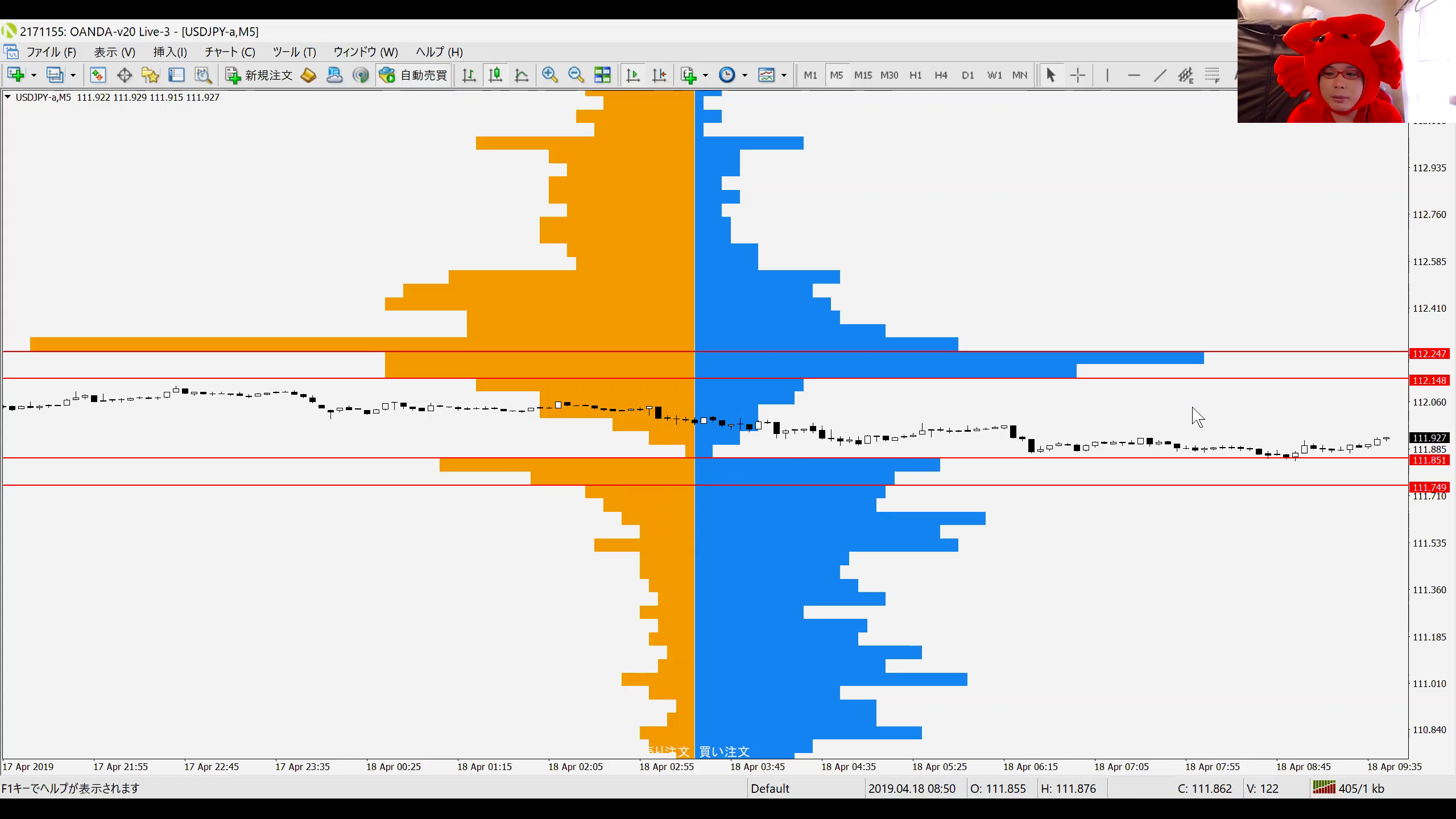Select the horizontal line tool

(x=1134, y=75)
